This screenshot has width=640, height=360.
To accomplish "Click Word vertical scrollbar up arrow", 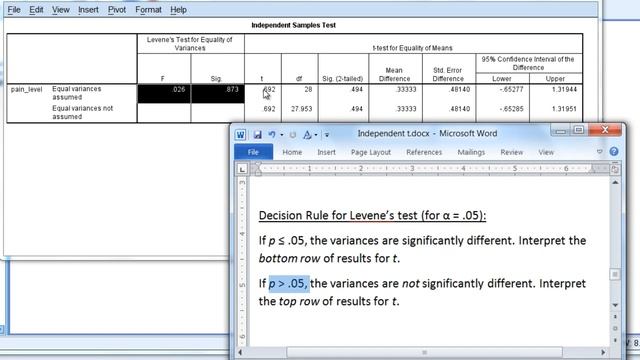I will (615, 182).
